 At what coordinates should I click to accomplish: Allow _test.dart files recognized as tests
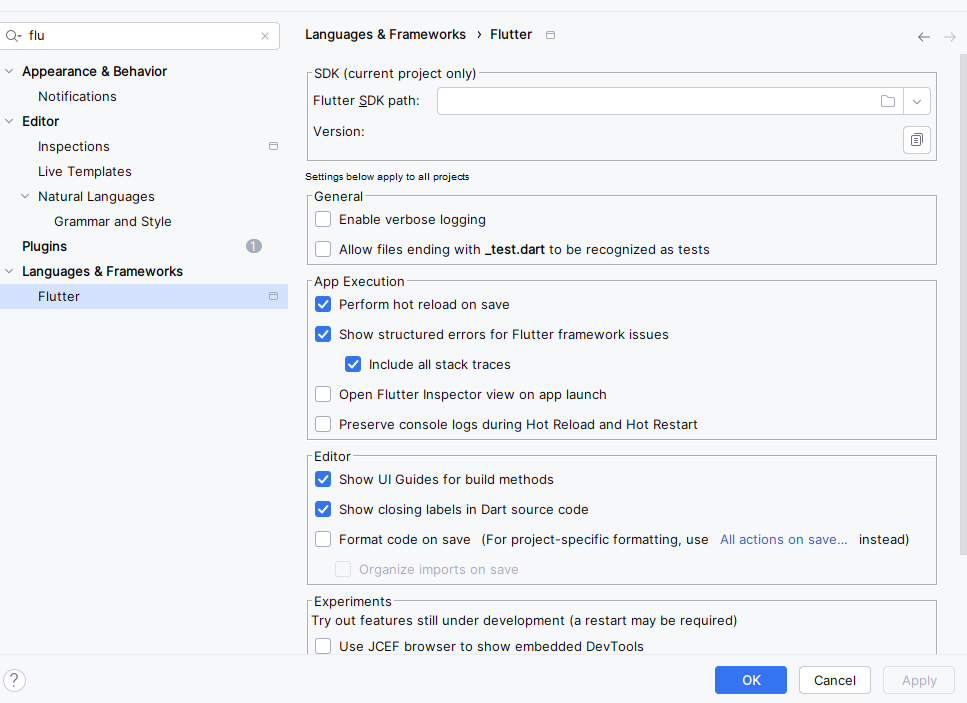point(323,249)
